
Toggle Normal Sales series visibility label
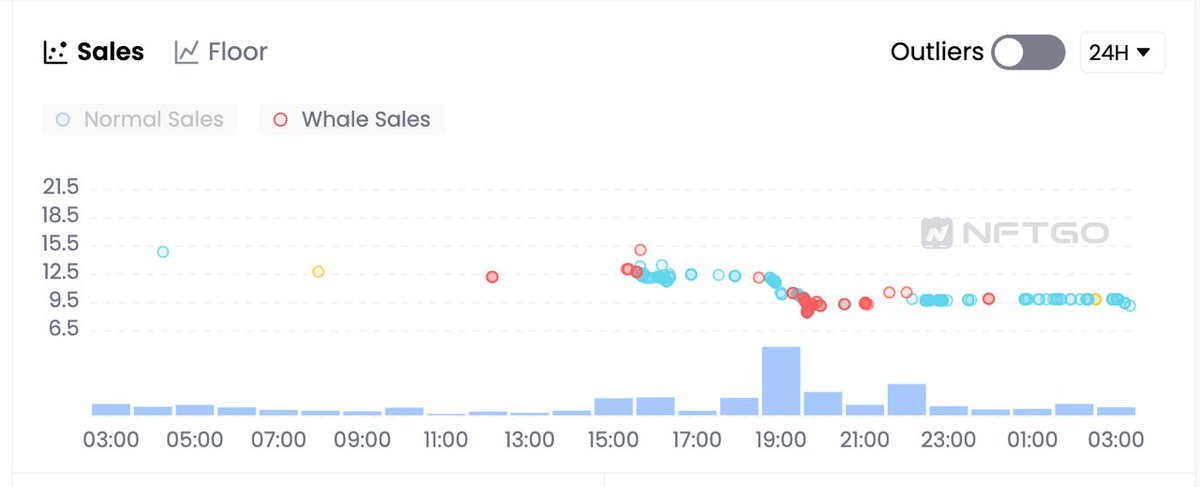[153, 120]
